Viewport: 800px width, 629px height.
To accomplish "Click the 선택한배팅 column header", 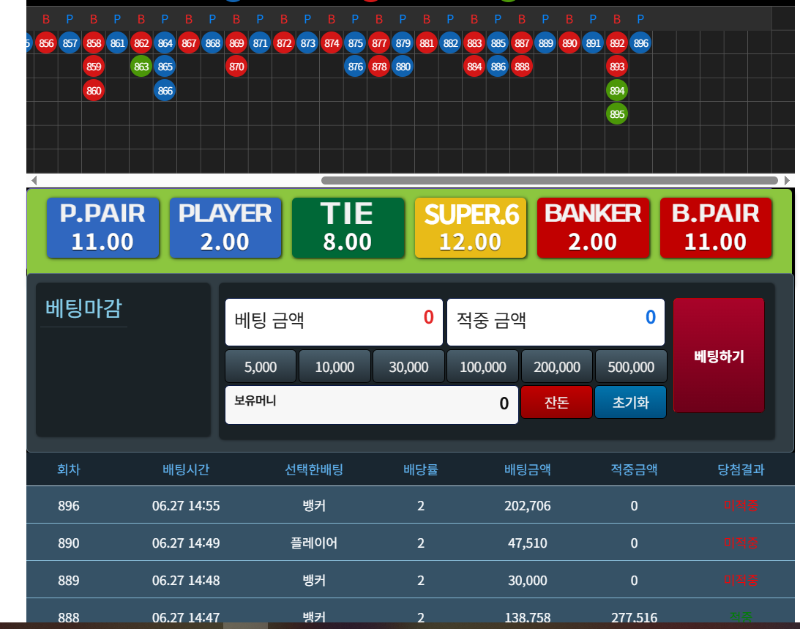I will coord(314,469).
